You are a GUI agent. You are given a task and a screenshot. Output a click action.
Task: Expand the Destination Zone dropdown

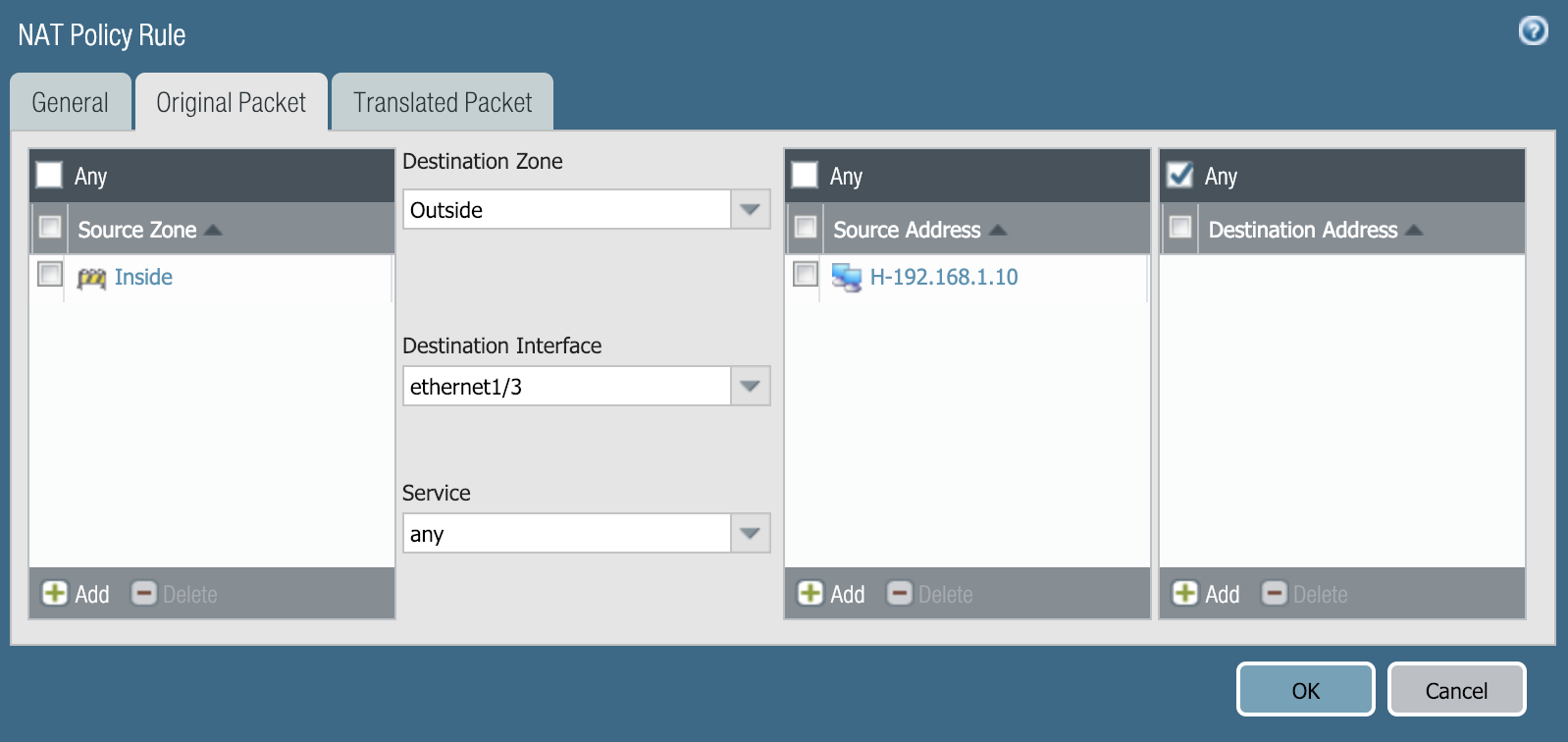tap(750, 209)
